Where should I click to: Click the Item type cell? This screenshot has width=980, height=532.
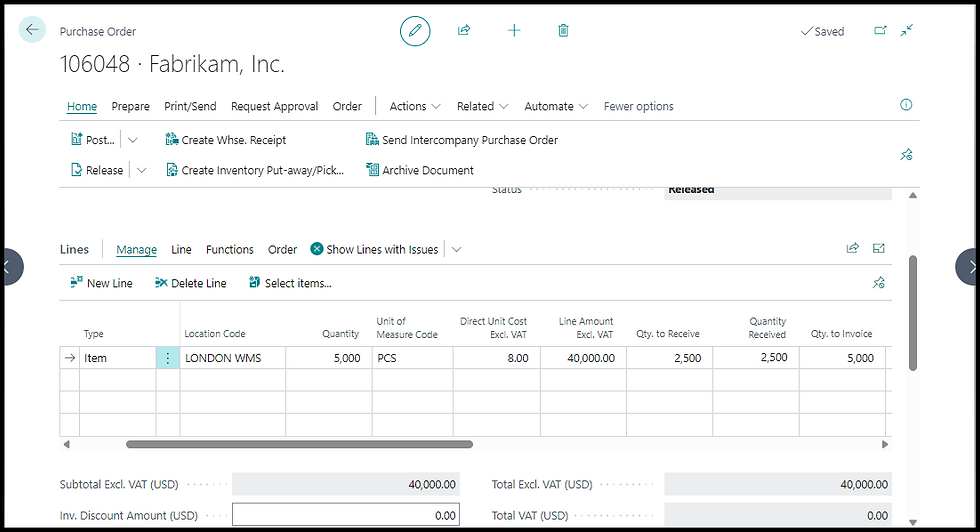tap(118, 358)
